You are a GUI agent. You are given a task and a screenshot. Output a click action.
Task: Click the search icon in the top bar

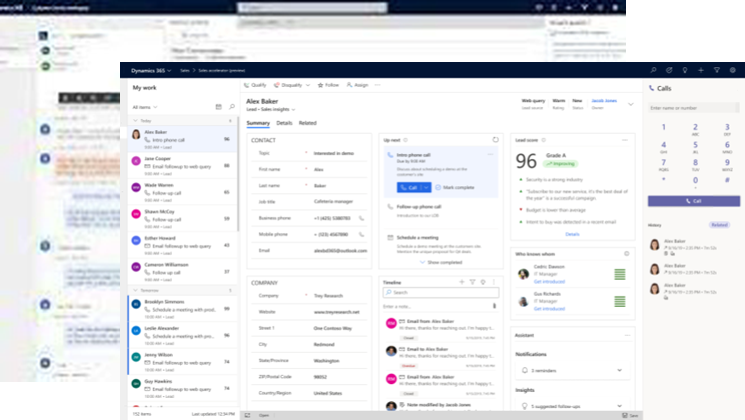(x=653, y=70)
